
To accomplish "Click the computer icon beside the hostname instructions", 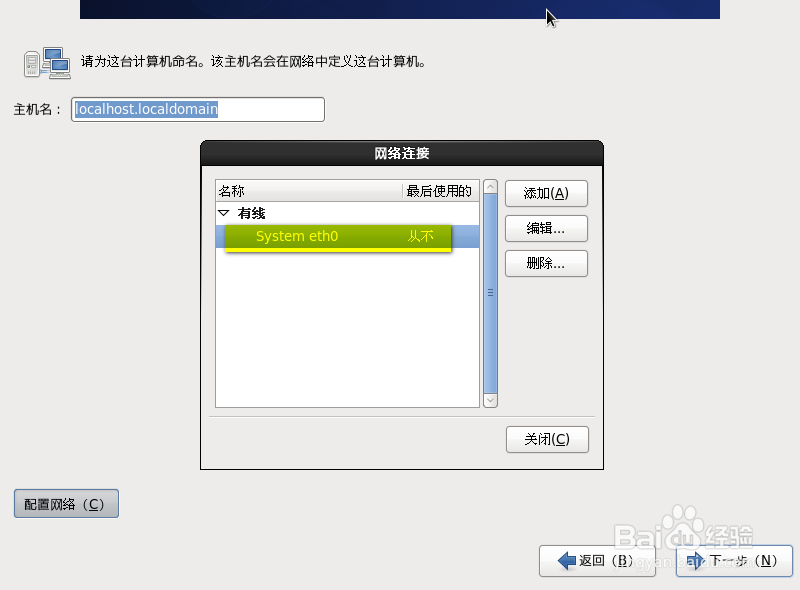I will 46,63.
